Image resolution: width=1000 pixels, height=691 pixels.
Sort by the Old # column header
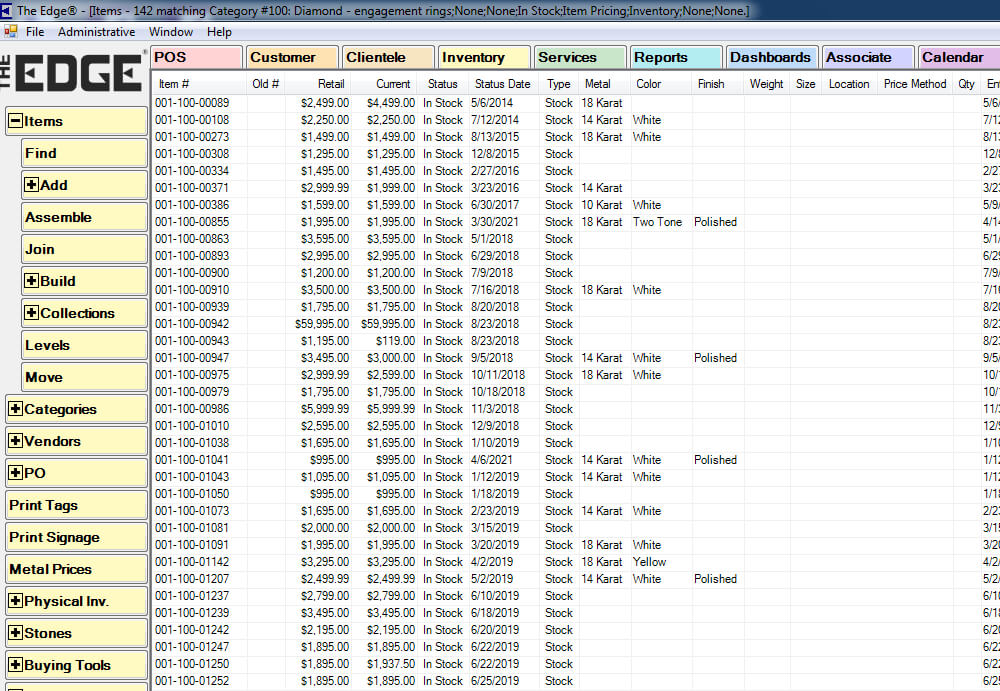coord(266,84)
